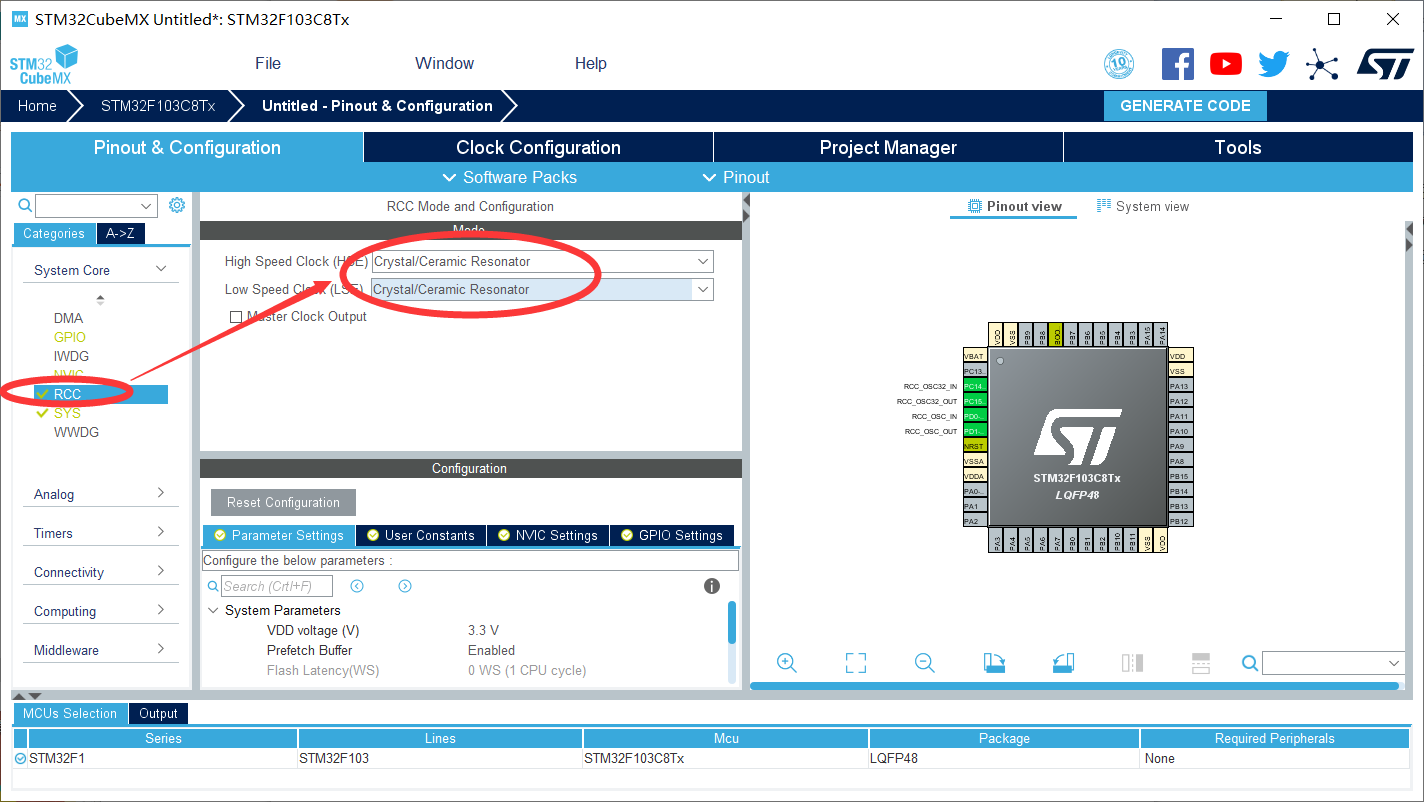
Task: Open the Low Speed Clock LSE dropdown
Action: pyautogui.click(x=701, y=289)
